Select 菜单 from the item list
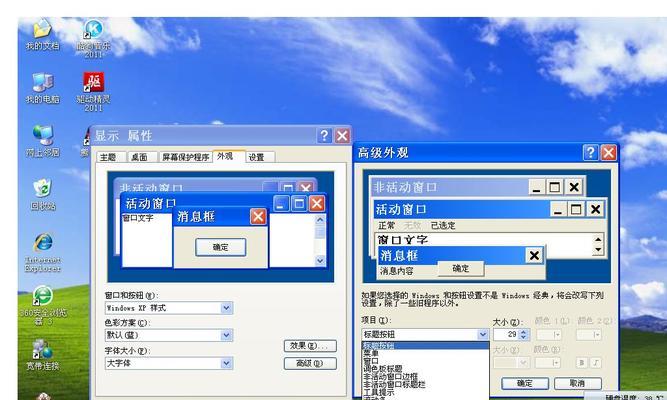The height and width of the screenshot is (400, 667). point(372,352)
